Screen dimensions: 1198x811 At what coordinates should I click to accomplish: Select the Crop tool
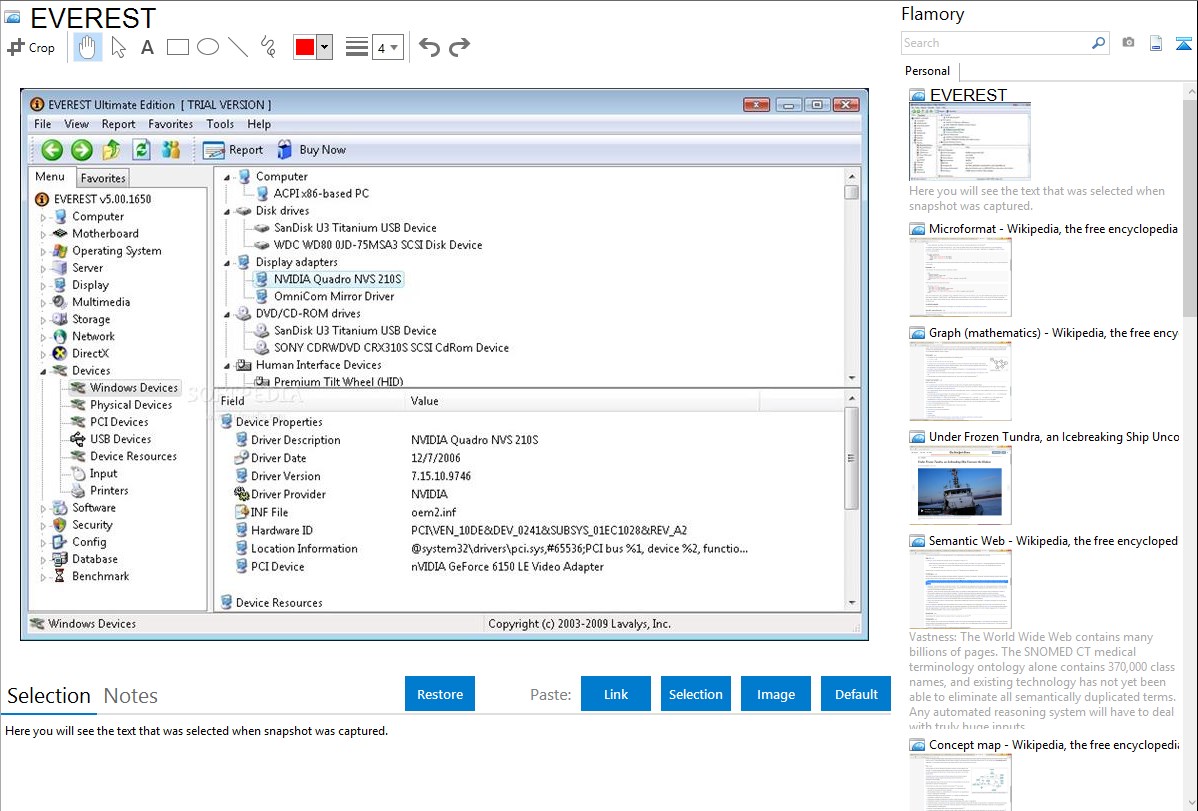tap(31, 47)
